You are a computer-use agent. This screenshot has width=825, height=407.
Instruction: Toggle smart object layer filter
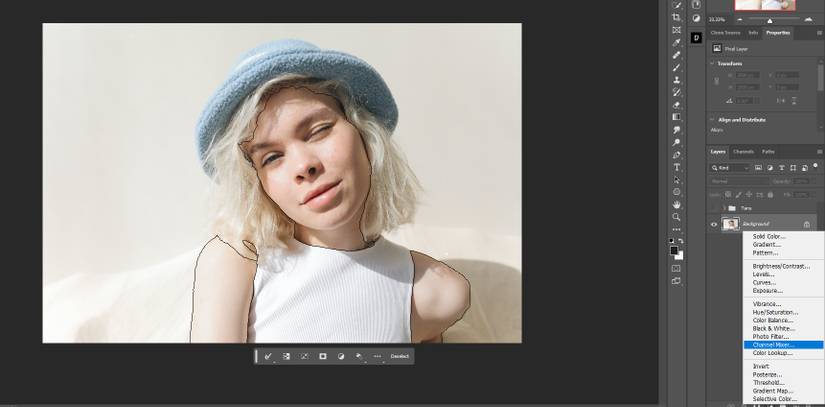tap(805, 168)
